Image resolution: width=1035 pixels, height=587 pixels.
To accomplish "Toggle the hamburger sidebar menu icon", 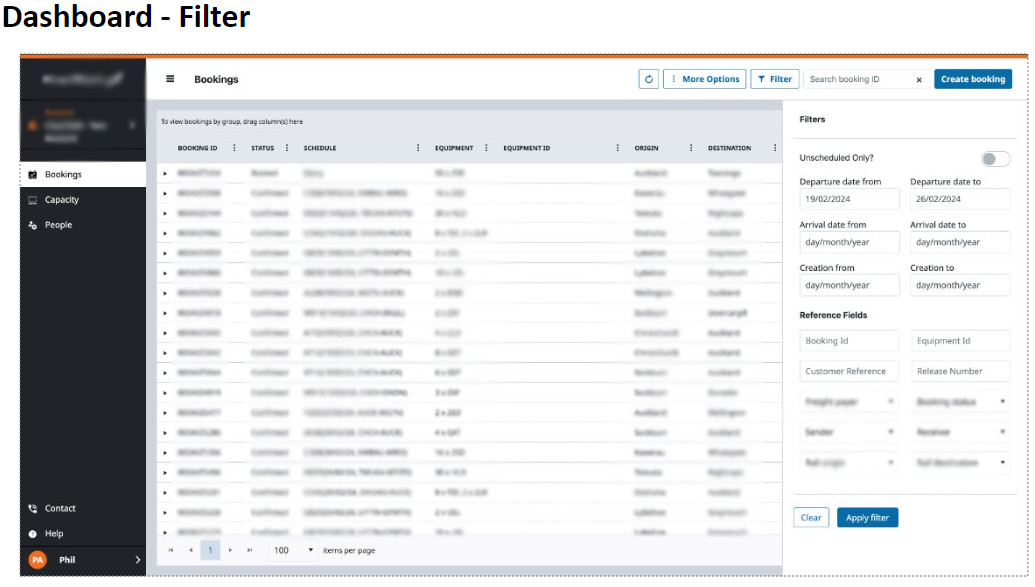I will click(x=170, y=79).
